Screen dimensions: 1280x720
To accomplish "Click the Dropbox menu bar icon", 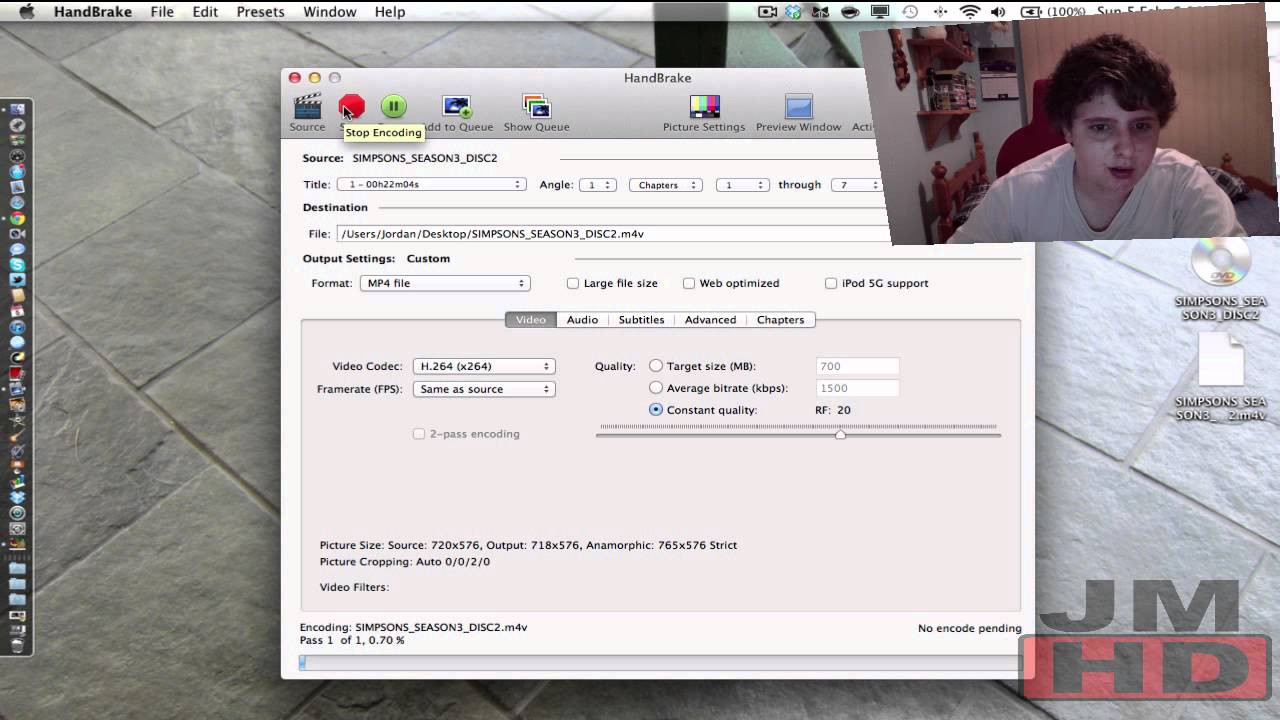I will tap(793, 12).
